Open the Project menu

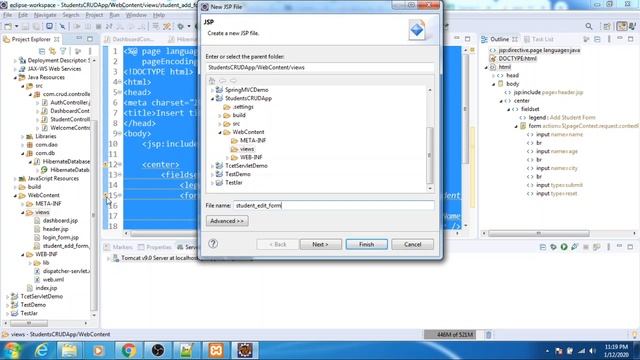click(94, 15)
